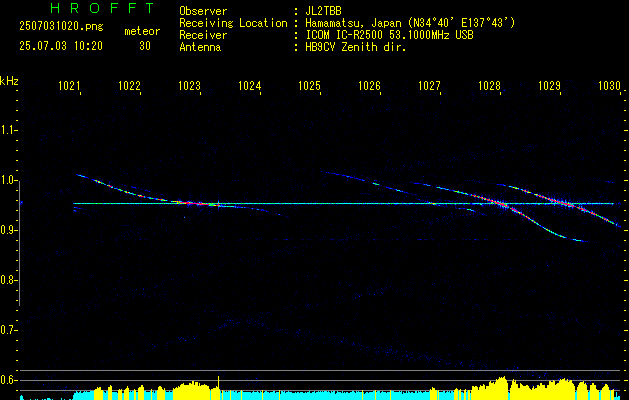
Task: Click the 0.8 frequency axis label
Action: pyautogui.click(x=8, y=280)
